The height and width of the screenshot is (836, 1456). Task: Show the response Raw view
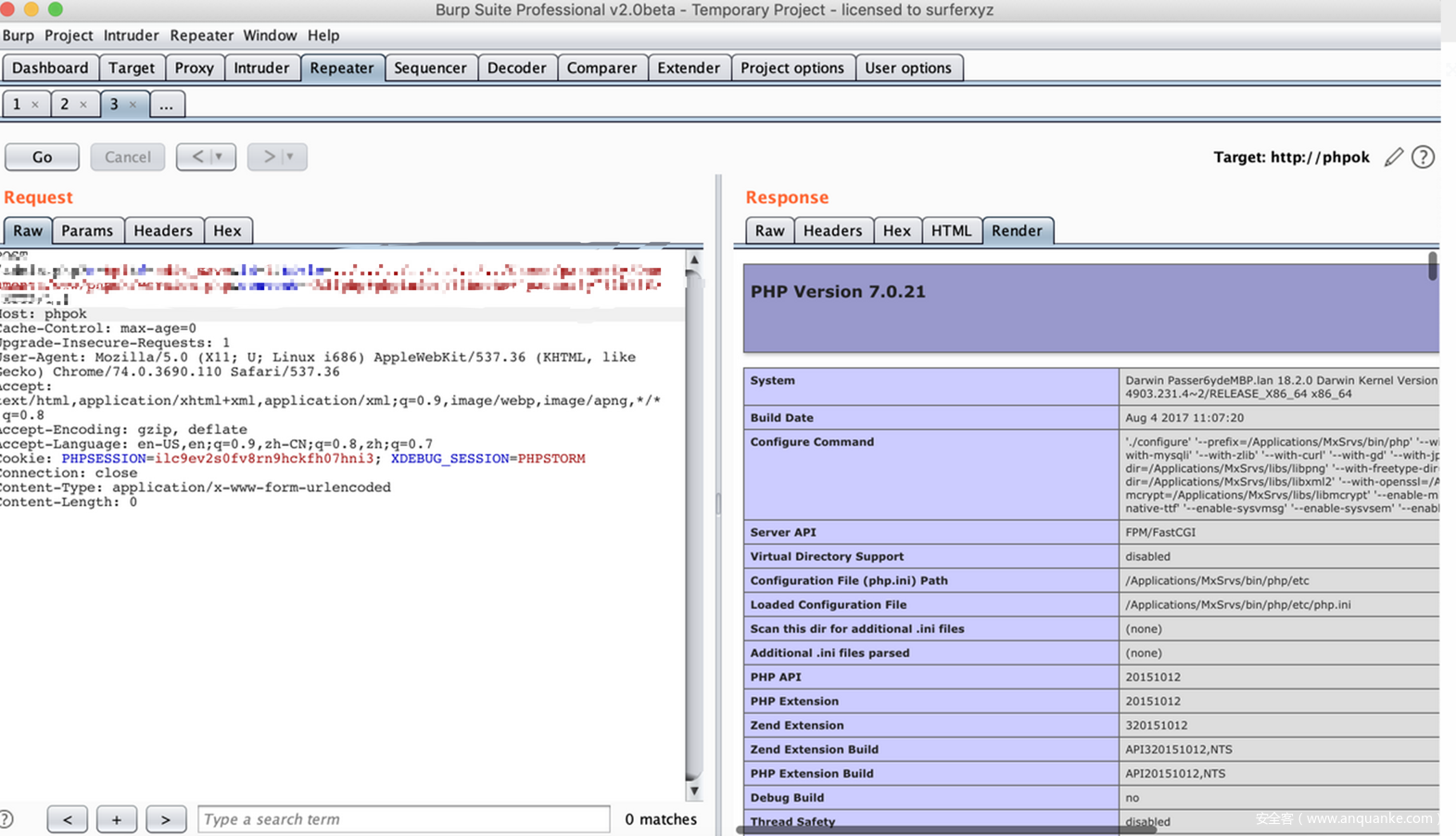point(769,231)
